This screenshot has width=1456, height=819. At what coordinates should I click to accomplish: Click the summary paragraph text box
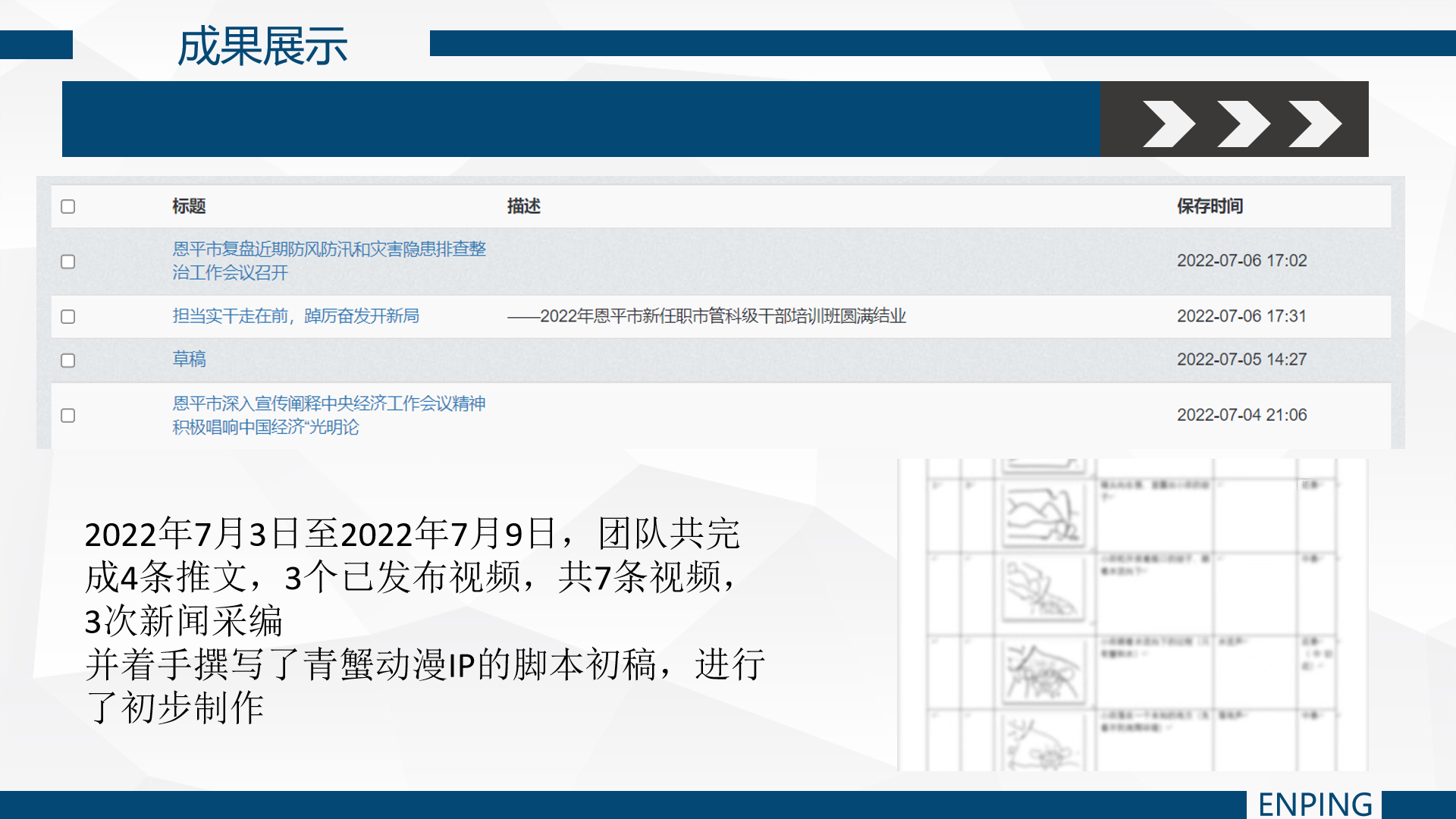click(425, 620)
